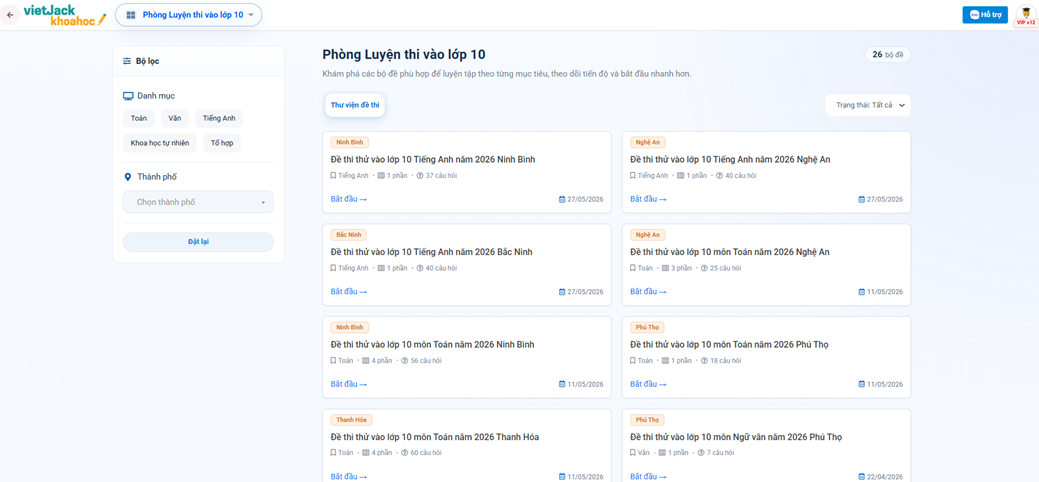This screenshot has width=1039, height=482.
Task: Click the 25 câu hỏi text
Action: (725, 269)
